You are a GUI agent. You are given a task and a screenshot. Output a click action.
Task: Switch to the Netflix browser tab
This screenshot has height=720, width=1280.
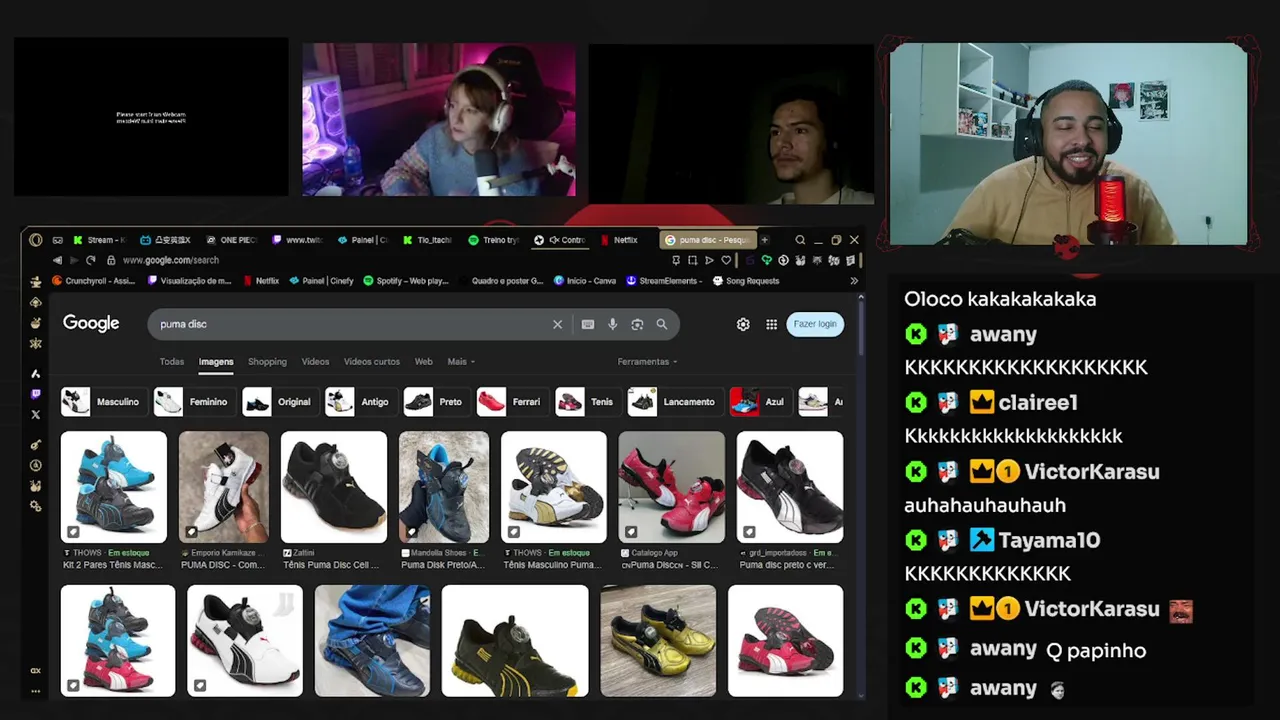(619, 240)
